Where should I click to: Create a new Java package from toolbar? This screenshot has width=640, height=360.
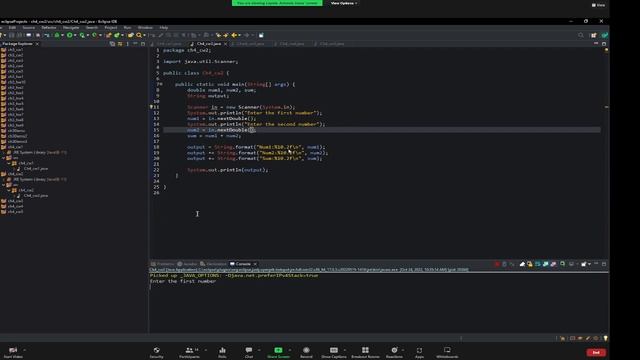coord(108,35)
